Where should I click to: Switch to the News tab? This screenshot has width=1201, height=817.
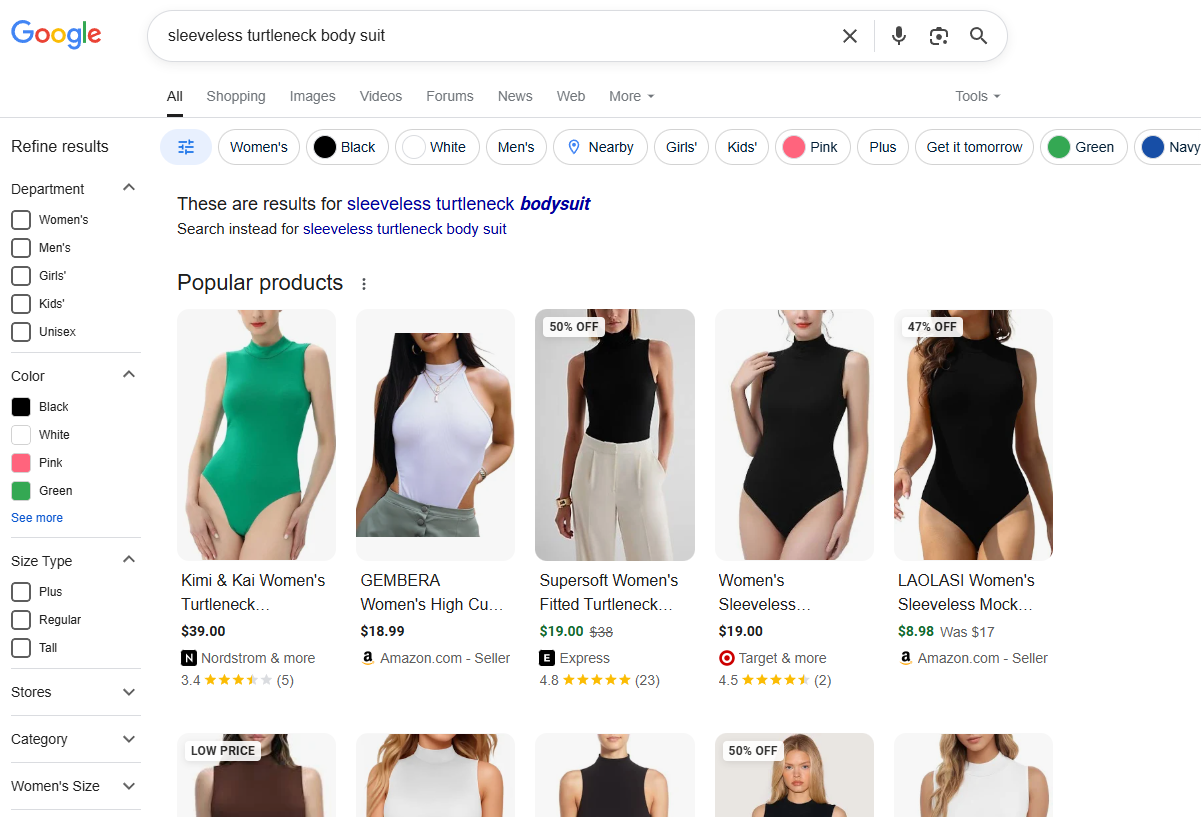click(x=515, y=96)
